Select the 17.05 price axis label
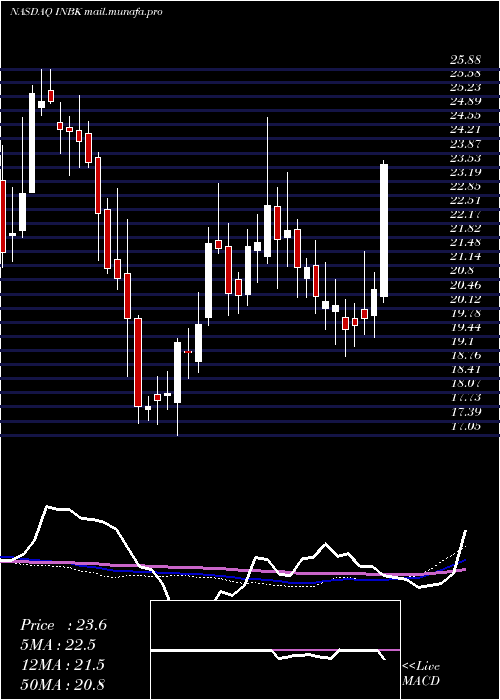This screenshot has height=700, width=500. click(465, 426)
